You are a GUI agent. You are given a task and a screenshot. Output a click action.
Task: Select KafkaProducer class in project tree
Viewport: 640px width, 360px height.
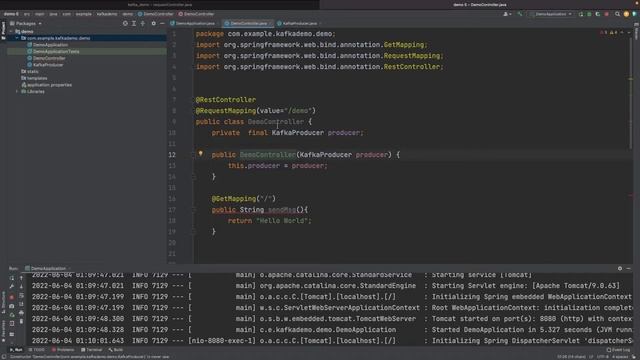[x=45, y=65]
